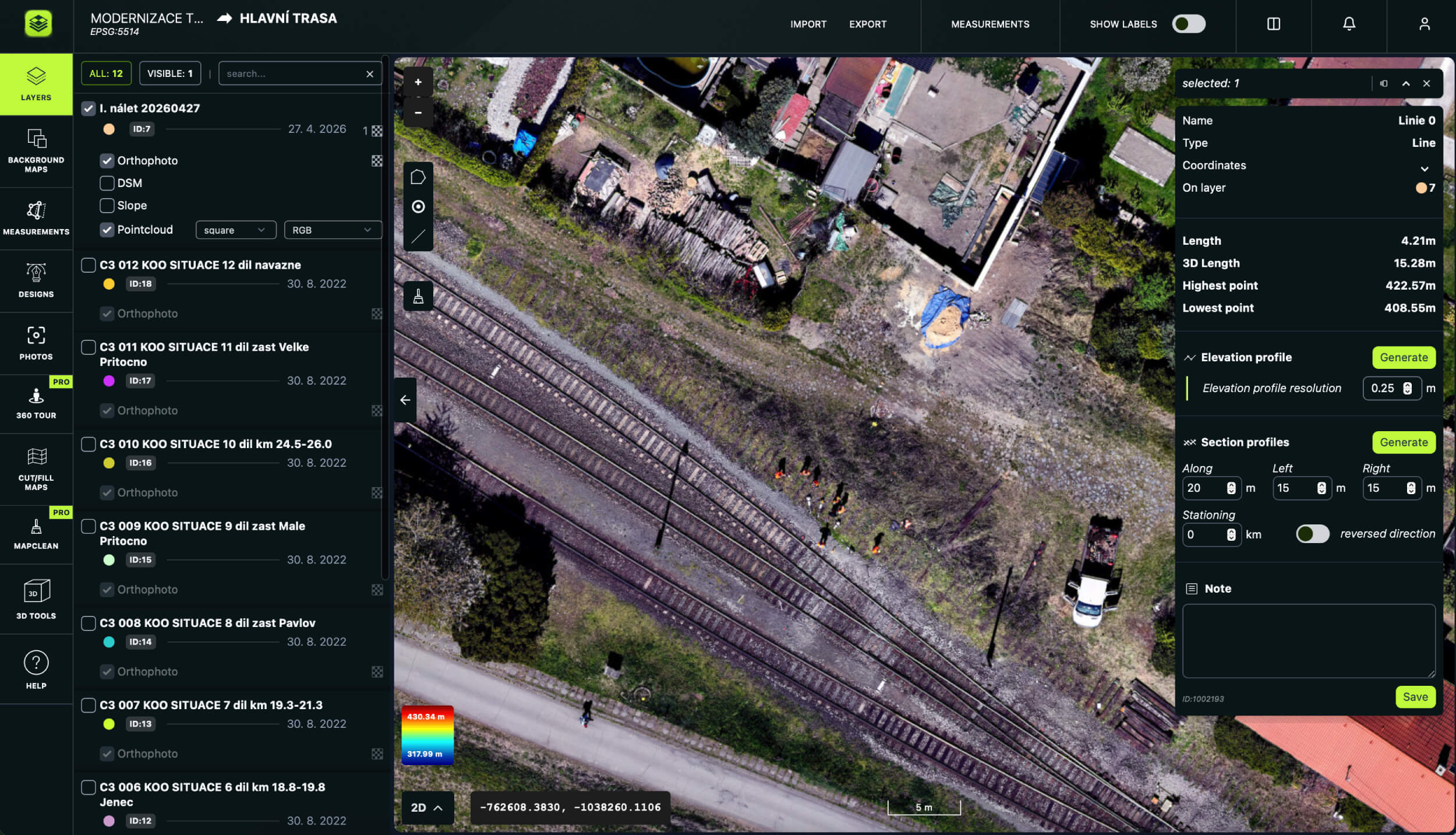The height and width of the screenshot is (835, 1456).
Task: Select the point marker tool
Action: pyautogui.click(x=418, y=207)
